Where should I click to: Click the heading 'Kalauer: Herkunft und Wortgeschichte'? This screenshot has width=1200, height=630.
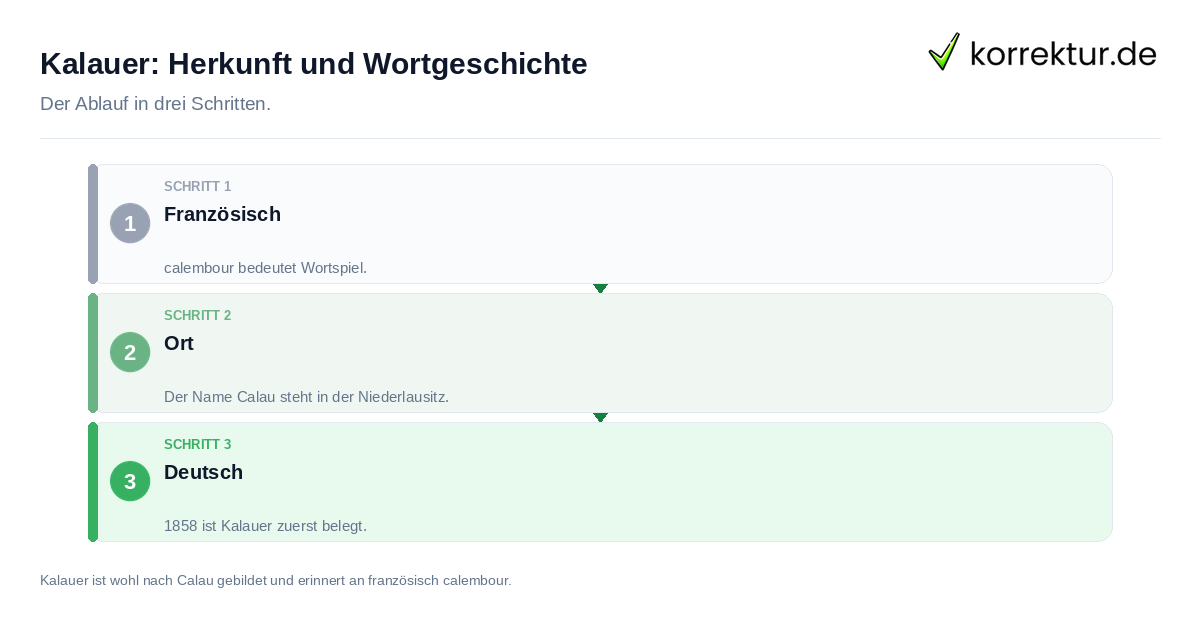(x=314, y=64)
